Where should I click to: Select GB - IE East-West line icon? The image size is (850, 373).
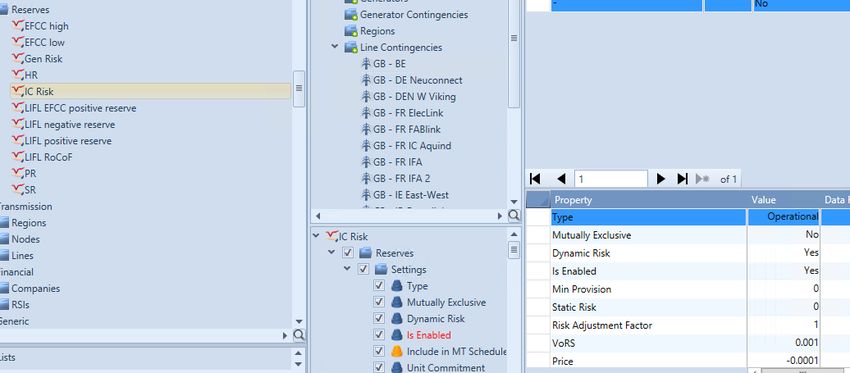coord(366,195)
